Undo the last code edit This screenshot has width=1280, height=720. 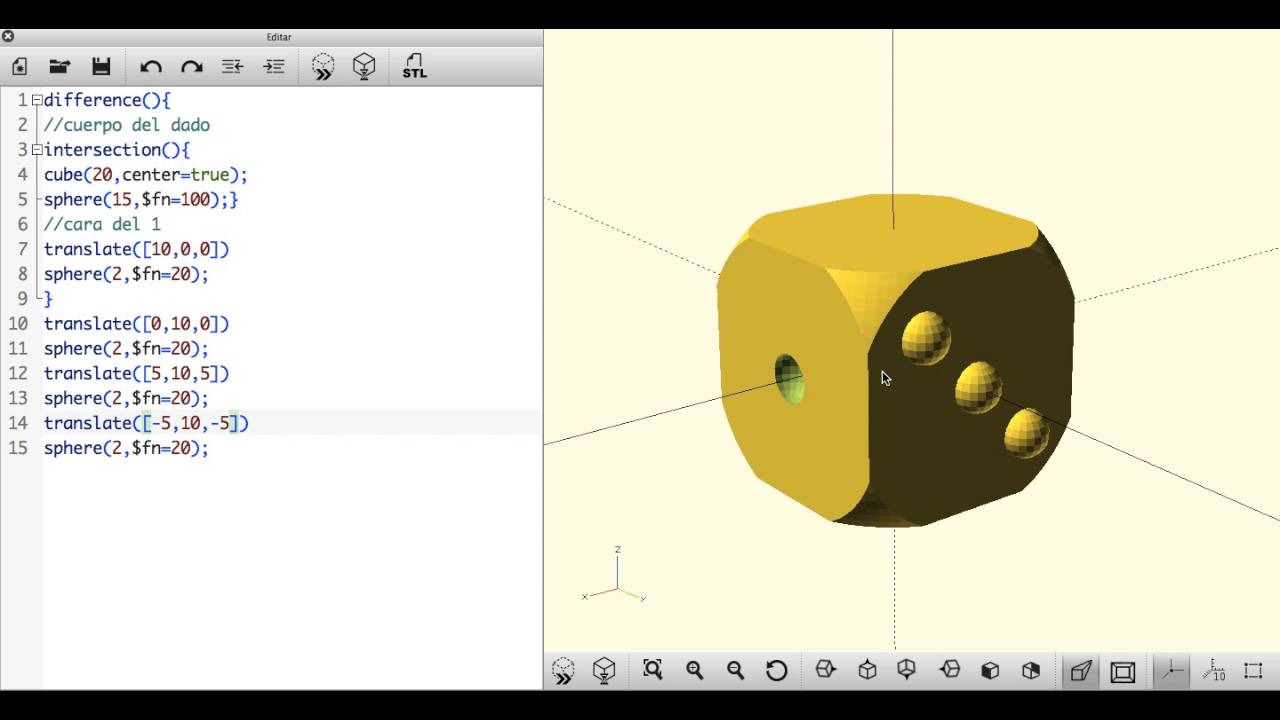[151, 66]
